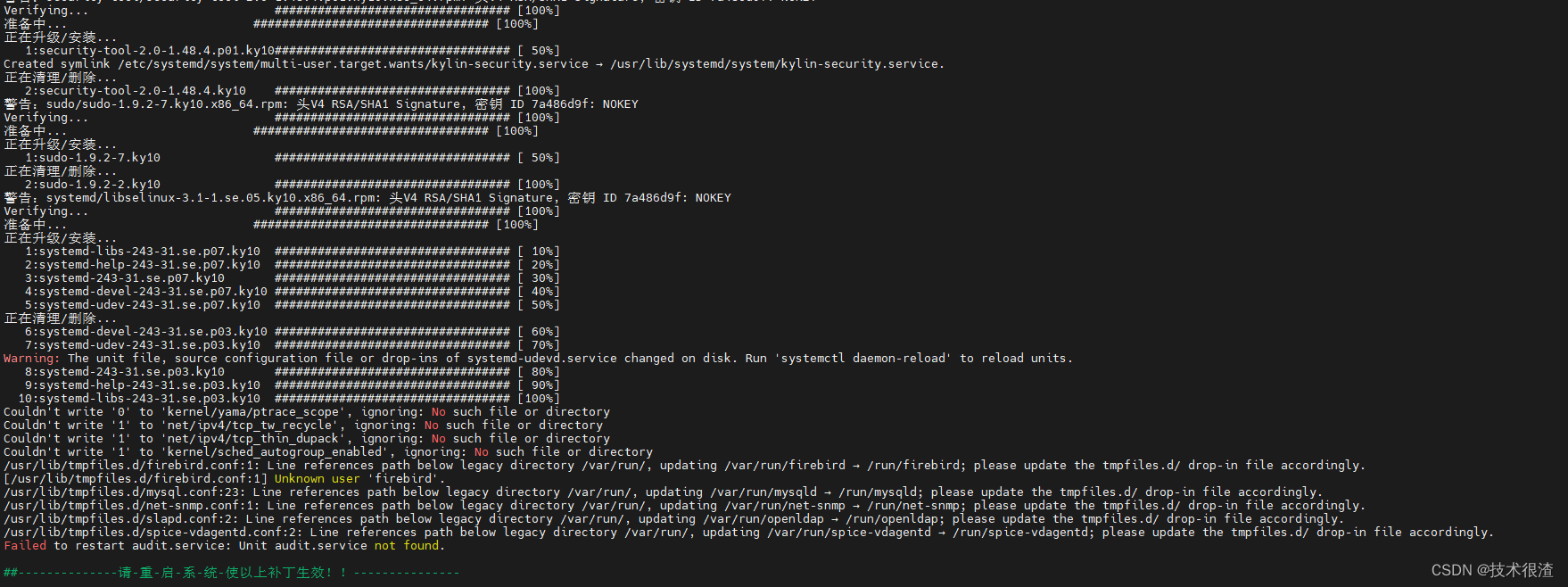Click the red 'Failed' text on the audit.service line
Screen dimensions: 1568x587
[x=25, y=545]
